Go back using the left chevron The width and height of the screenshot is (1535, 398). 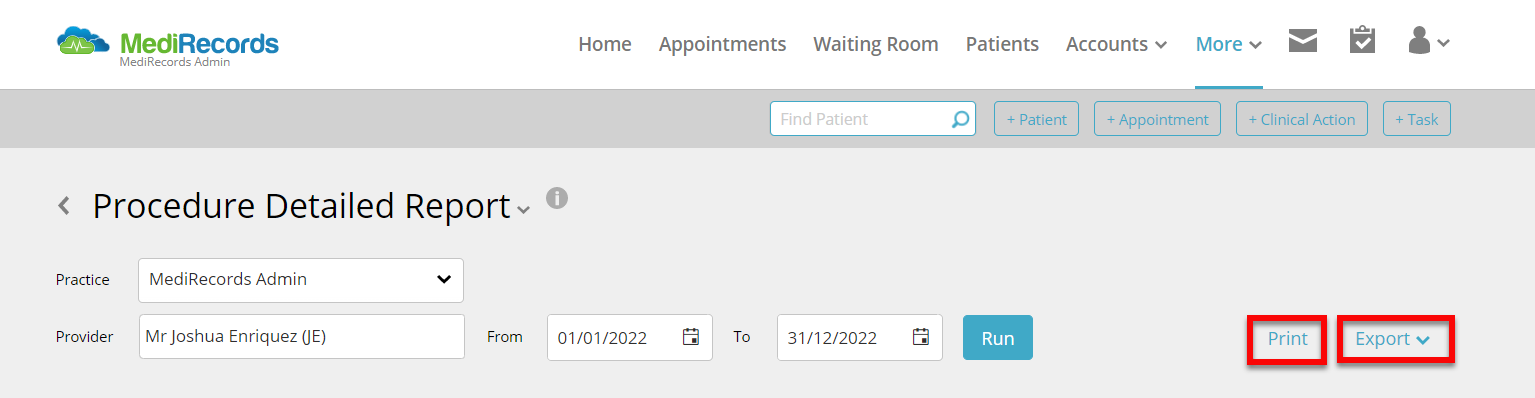[64, 206]
